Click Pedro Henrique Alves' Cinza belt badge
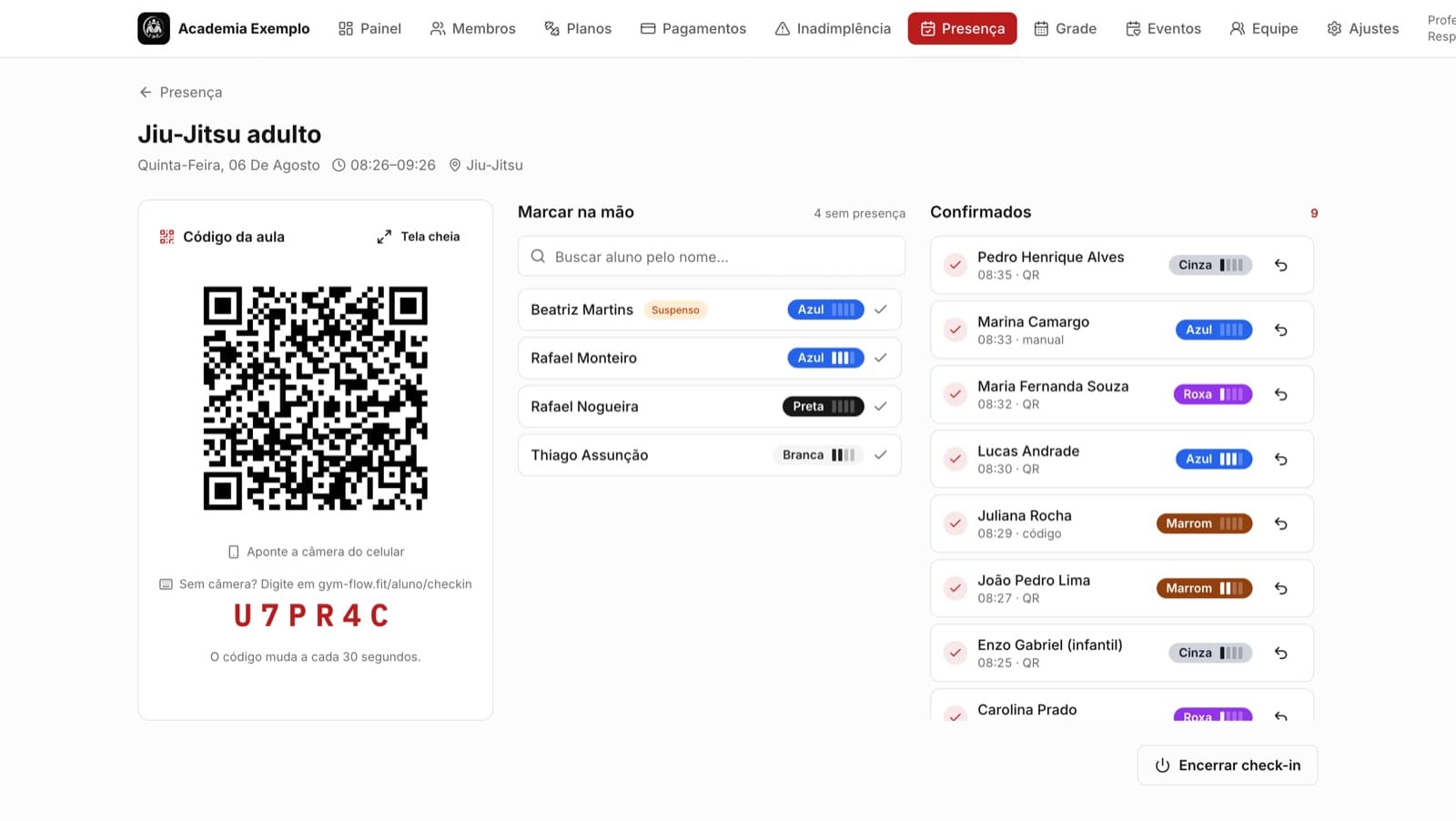1456x821 pixels. (x=1210, y=265)
